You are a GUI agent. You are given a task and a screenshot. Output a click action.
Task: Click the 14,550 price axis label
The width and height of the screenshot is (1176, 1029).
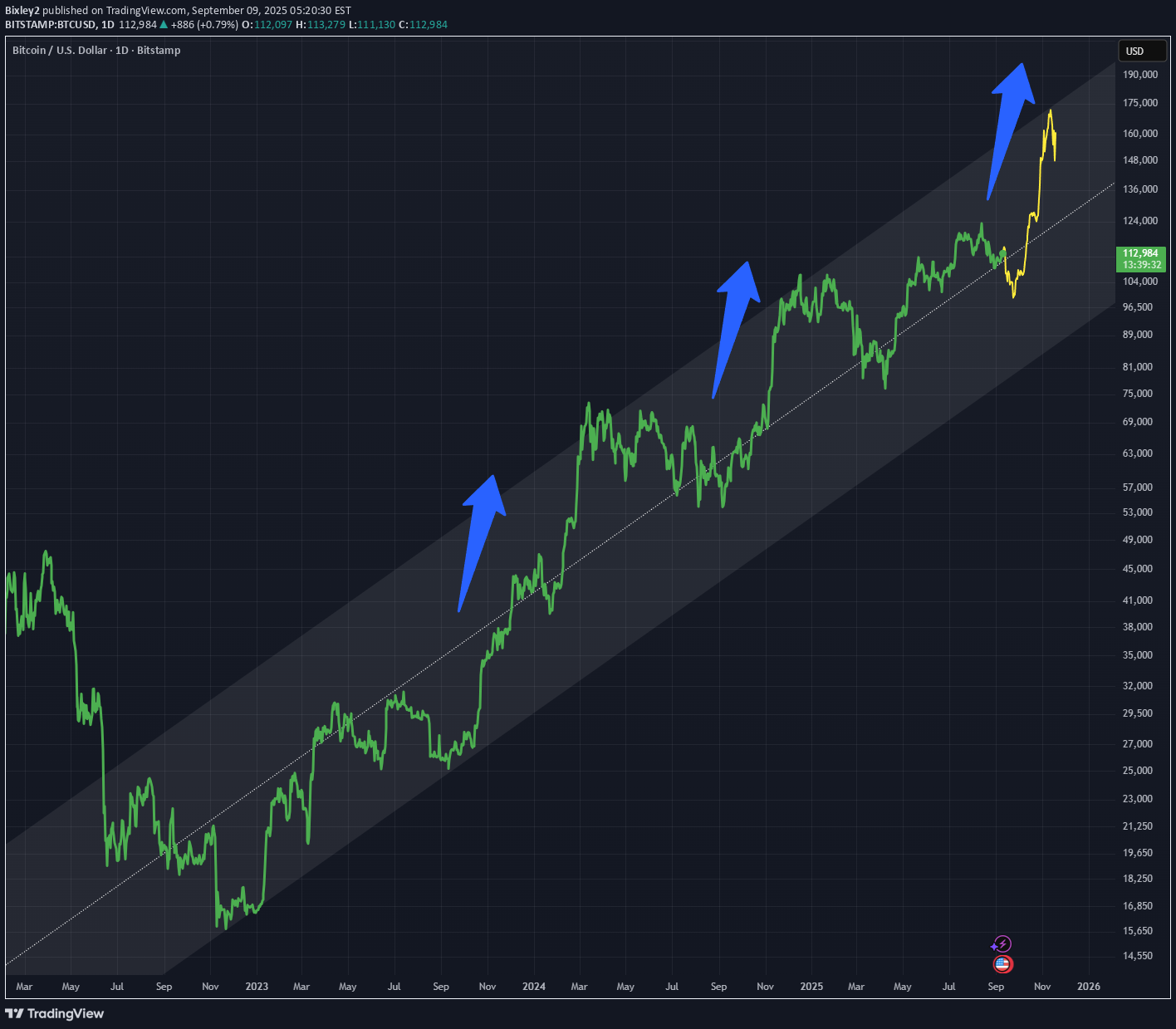point(1138,956)
